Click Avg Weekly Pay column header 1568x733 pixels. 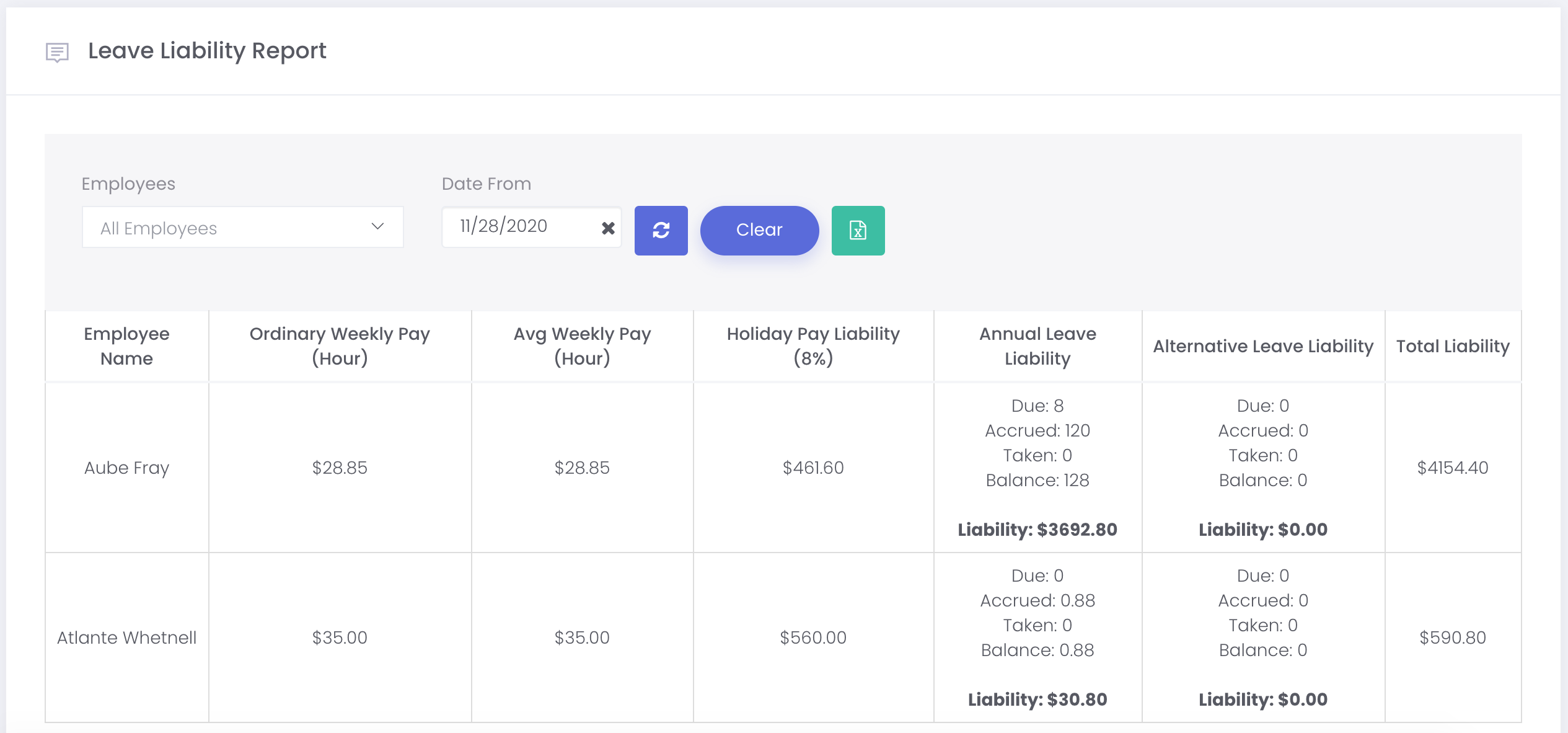582,346
